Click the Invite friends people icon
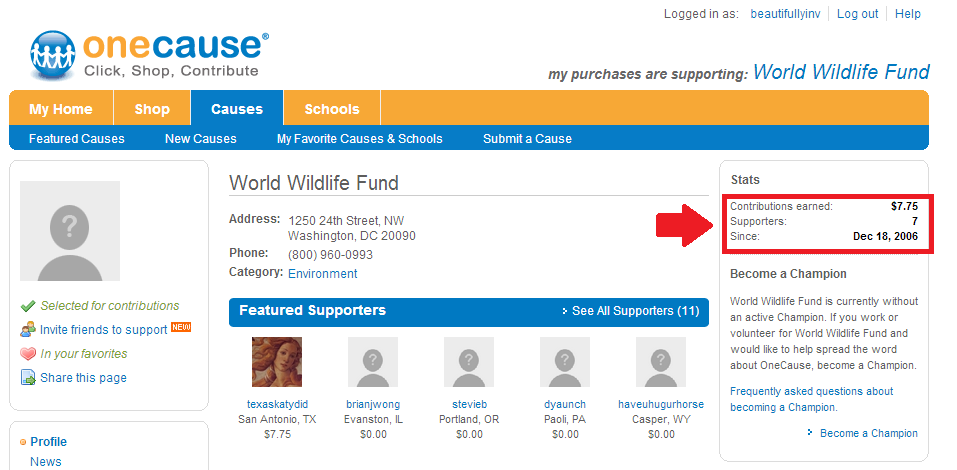 pos(28,330)
